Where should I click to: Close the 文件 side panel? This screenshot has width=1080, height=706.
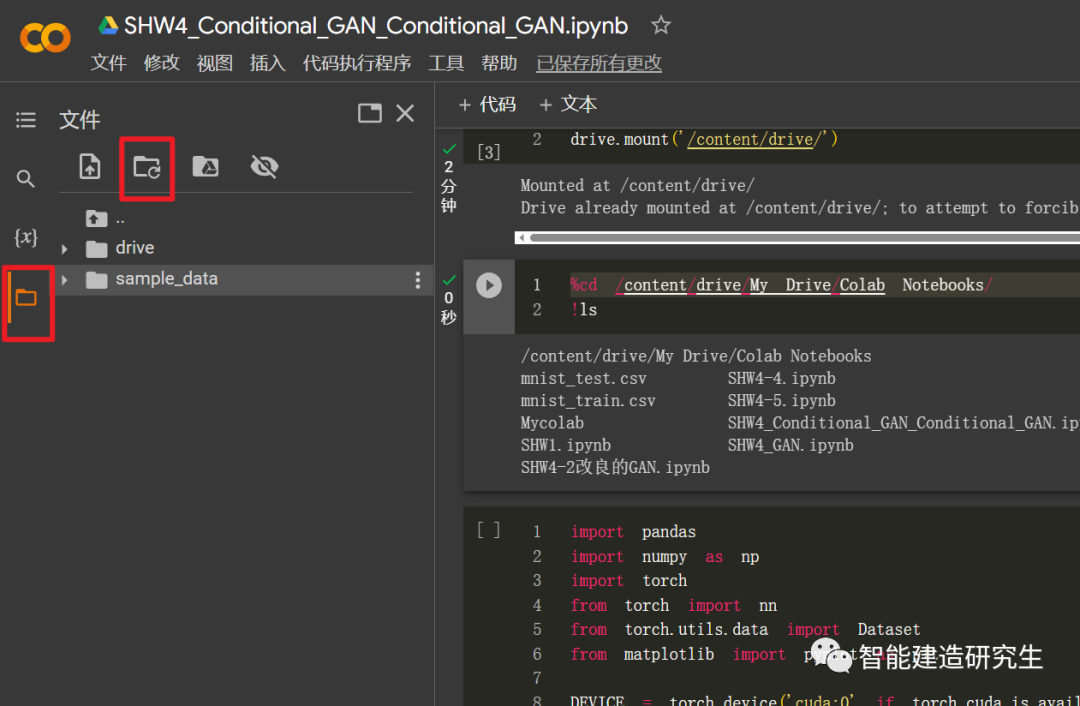coord(405,114)
